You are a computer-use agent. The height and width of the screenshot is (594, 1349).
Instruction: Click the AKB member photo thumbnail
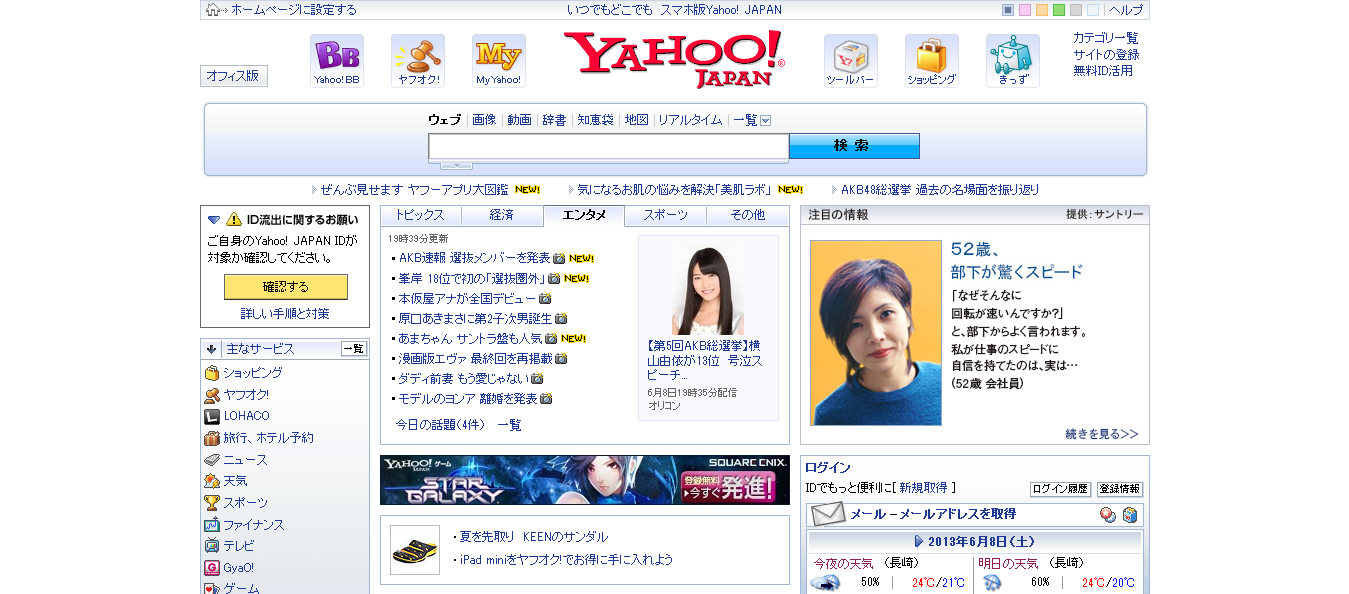point(708,290)
